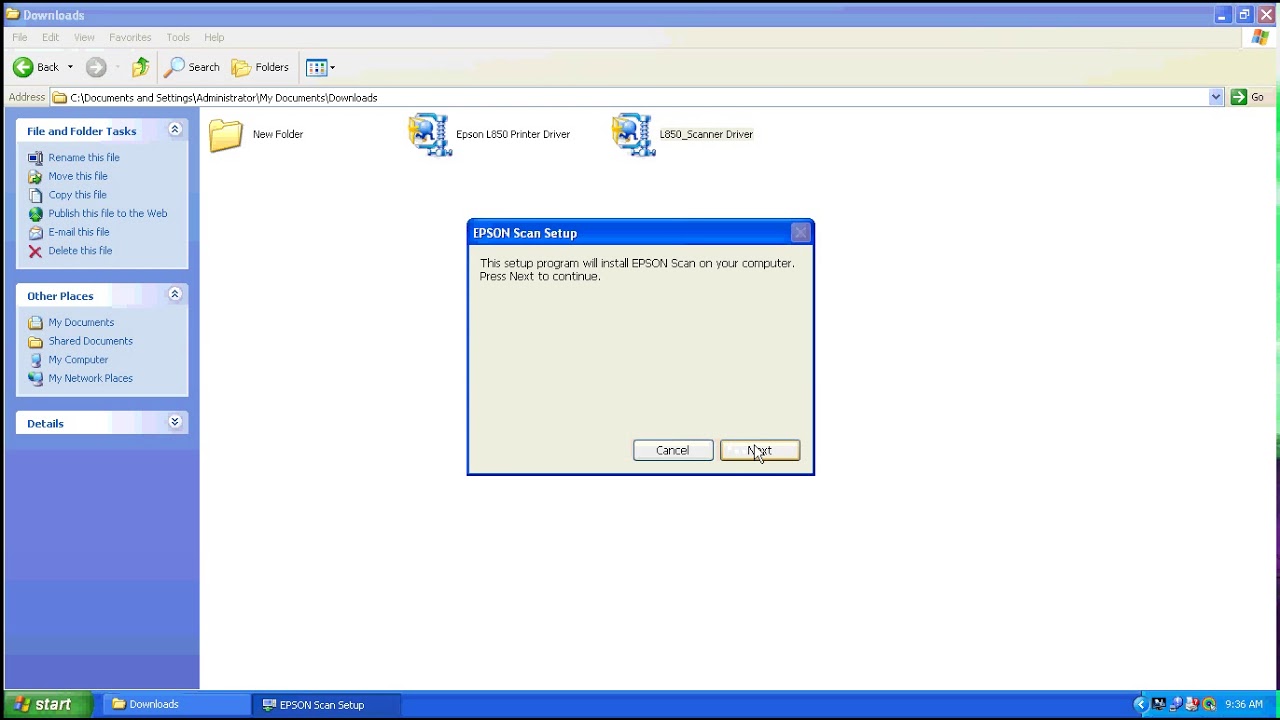Viewport: 1280px width, 720px height.
Task: Open the File menu
Action: pyautogui.click(x=20, y=37)
